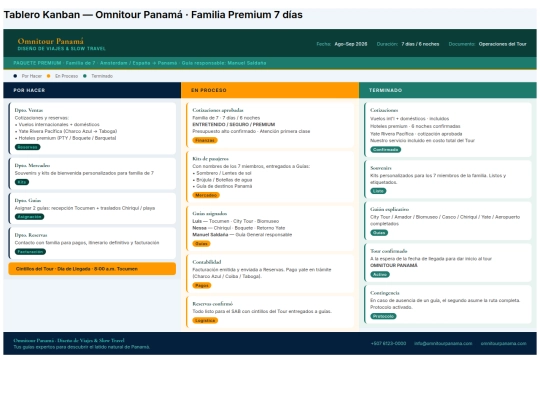Screen dimensions: 540x405
Task: Click the Kits tag on Dpto. Mercadeo card
Action: (22, 182)
